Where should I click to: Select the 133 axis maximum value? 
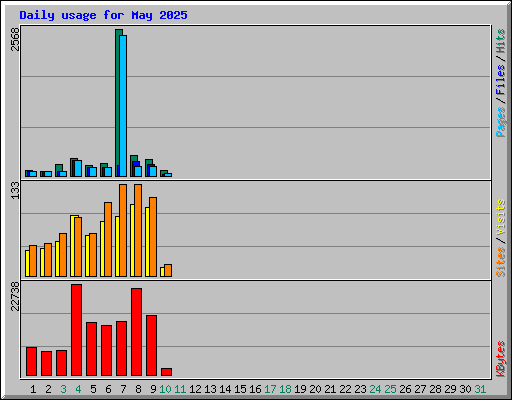15,191
